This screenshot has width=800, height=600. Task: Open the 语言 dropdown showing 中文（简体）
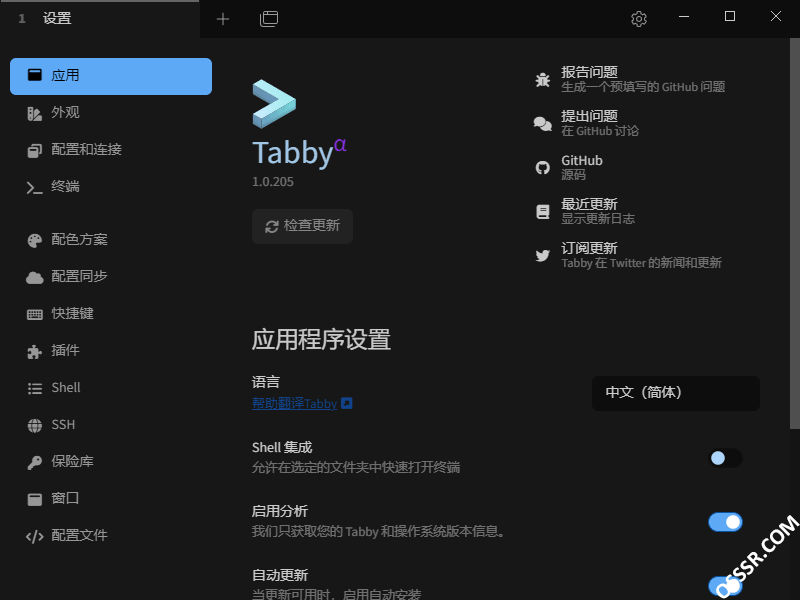676,393
